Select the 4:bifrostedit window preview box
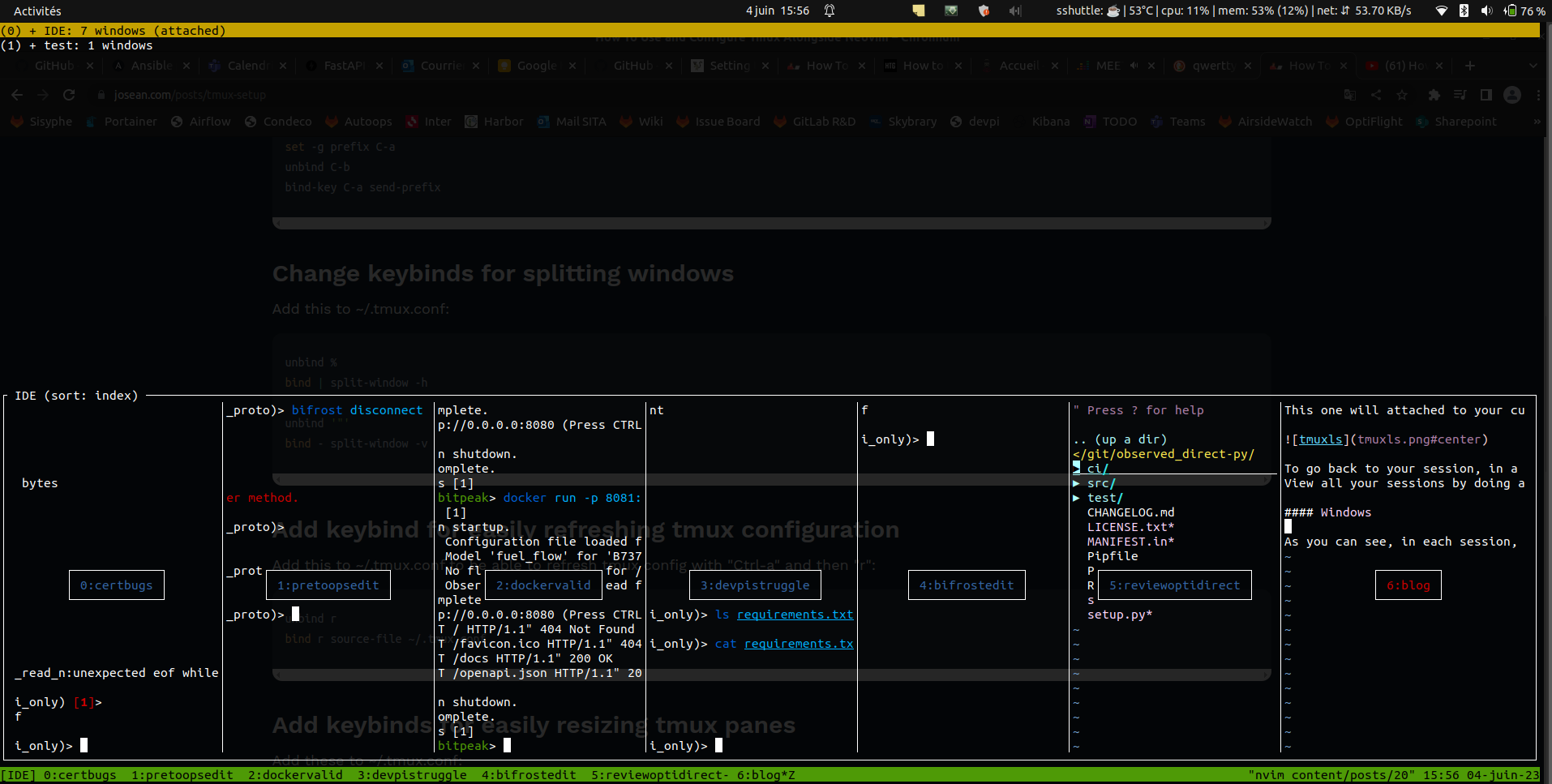The width and height of the screenshot is (1552, 784). click(x=967, y=585)
